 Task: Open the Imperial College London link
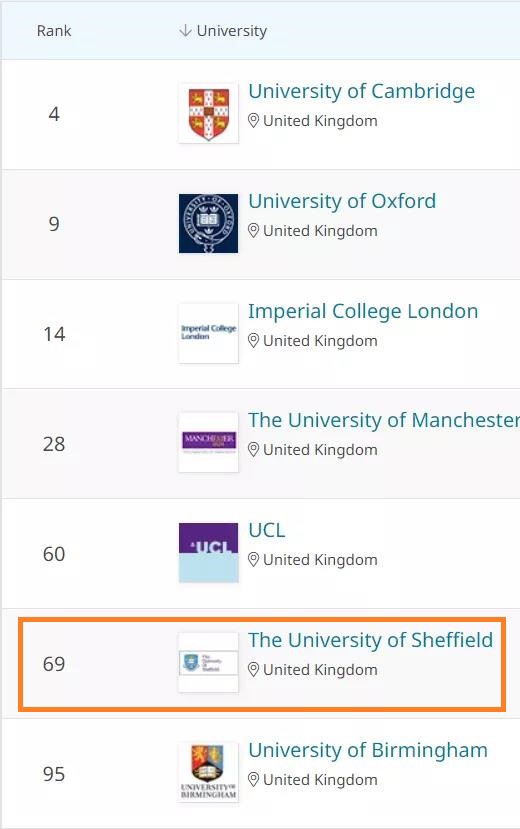[363, 311]
